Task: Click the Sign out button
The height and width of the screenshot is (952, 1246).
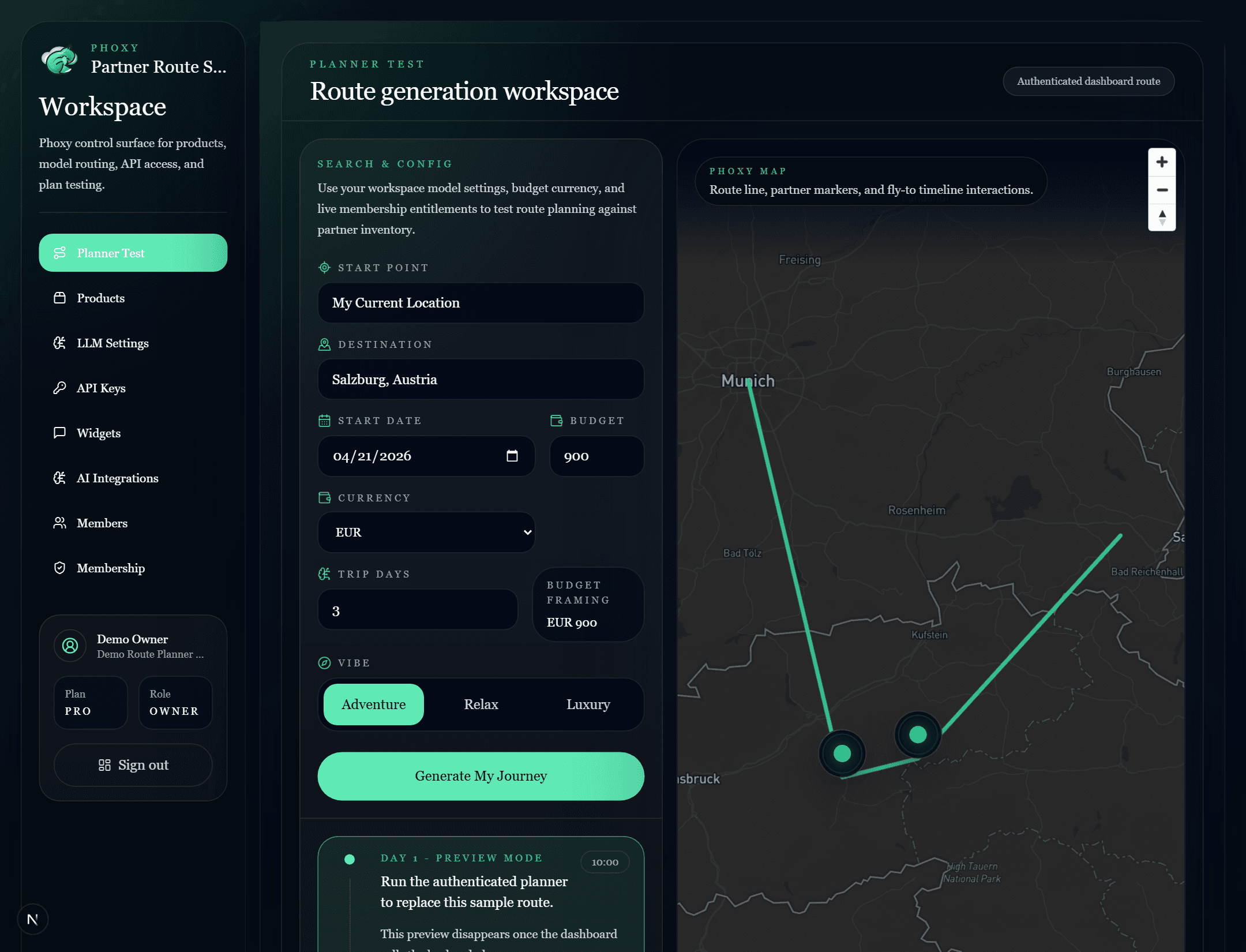Action: pos(133,765)
